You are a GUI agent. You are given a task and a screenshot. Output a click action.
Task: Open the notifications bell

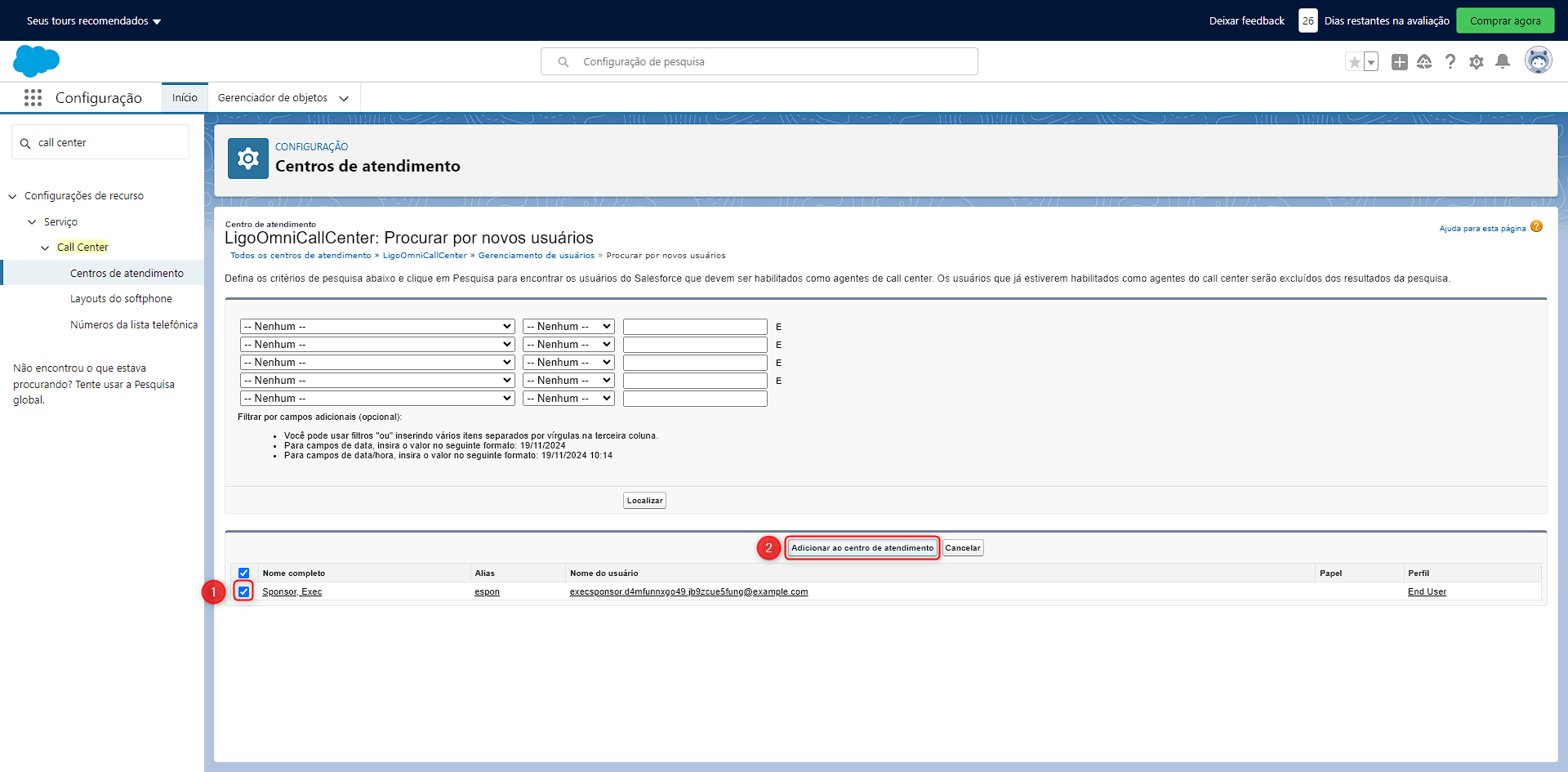tap(1503, 62)
